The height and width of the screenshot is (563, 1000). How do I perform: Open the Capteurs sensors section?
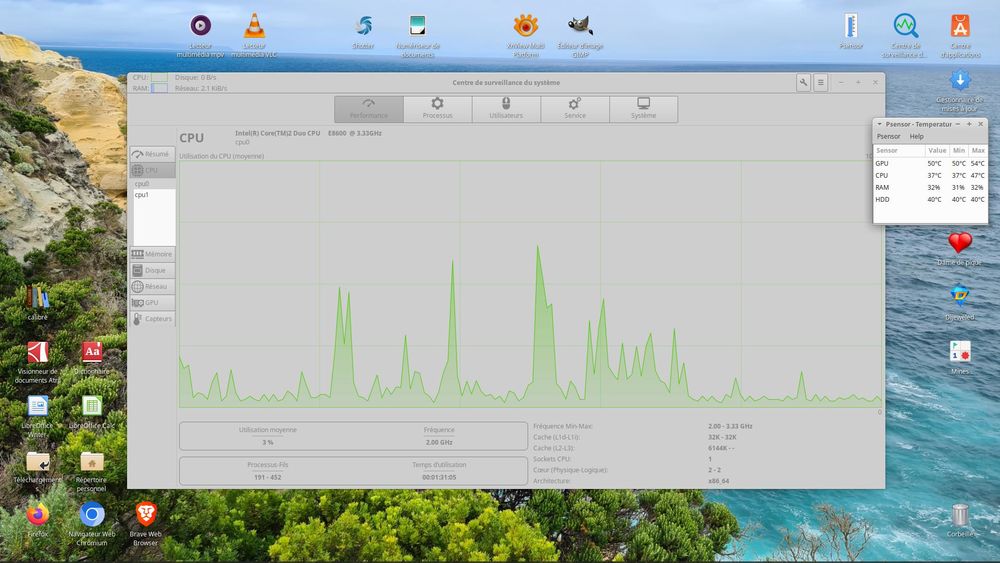click(152, 318)
